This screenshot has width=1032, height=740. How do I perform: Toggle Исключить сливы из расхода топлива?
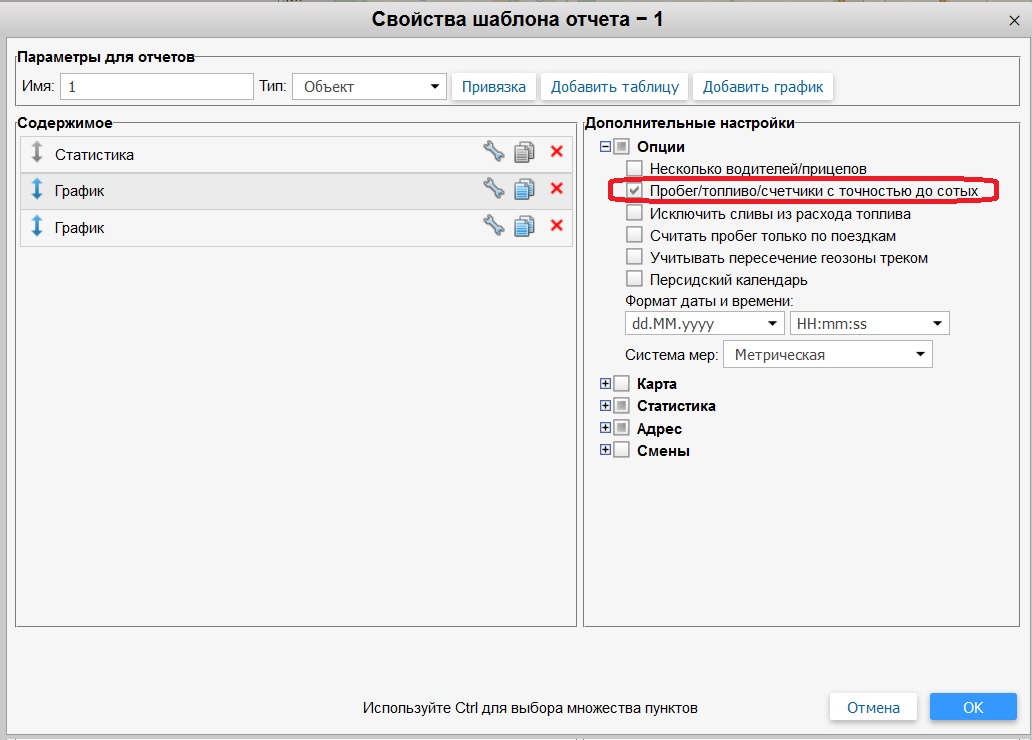[x=634, y=213]
